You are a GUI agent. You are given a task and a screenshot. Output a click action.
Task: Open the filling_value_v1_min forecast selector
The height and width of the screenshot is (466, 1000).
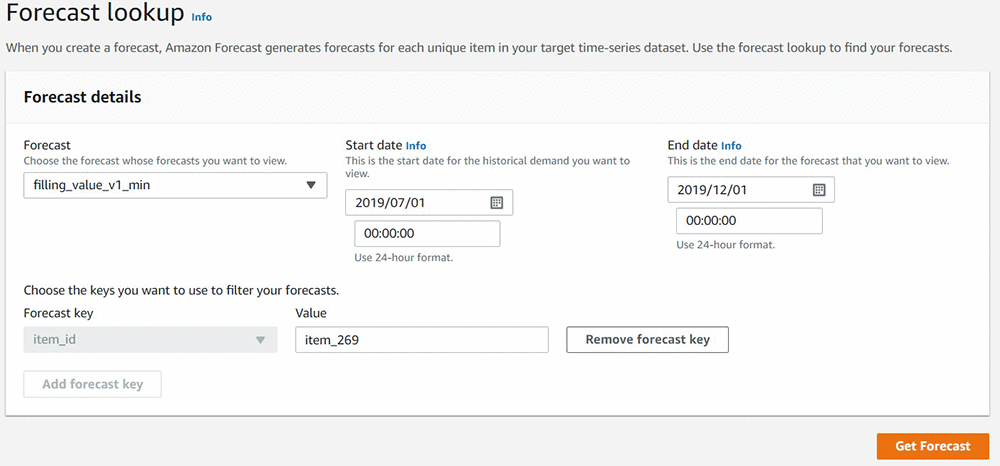pyautogui.click(x=175, y=186)
